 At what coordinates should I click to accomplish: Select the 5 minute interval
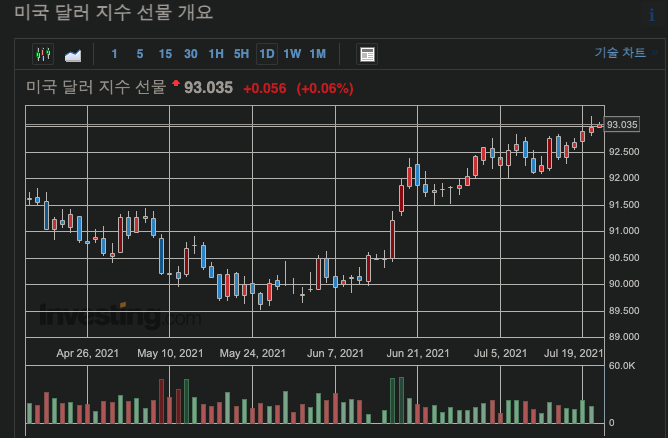pyautogui.click(x=140, y=54)
